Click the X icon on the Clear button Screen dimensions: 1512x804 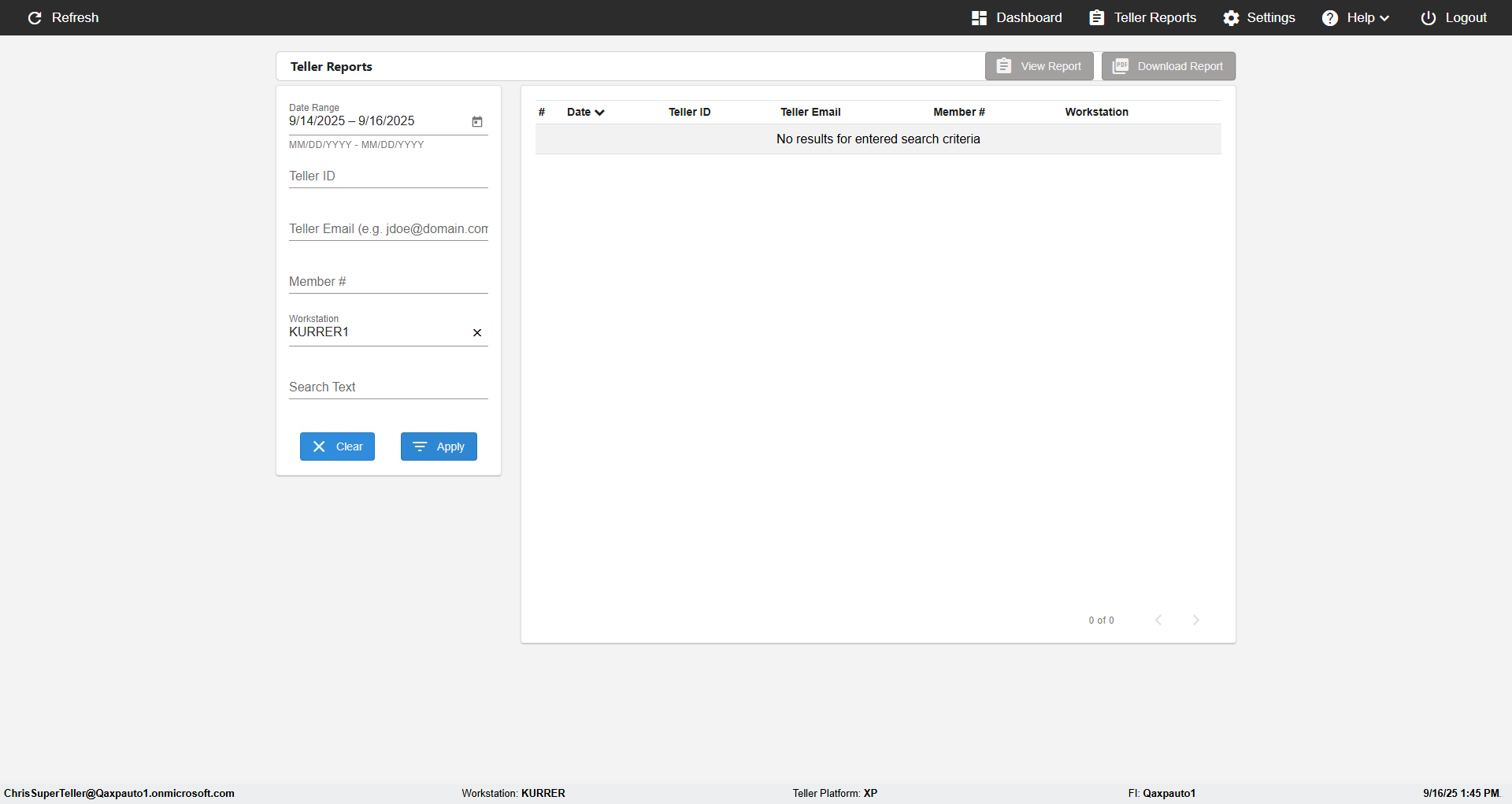[319, 446]
